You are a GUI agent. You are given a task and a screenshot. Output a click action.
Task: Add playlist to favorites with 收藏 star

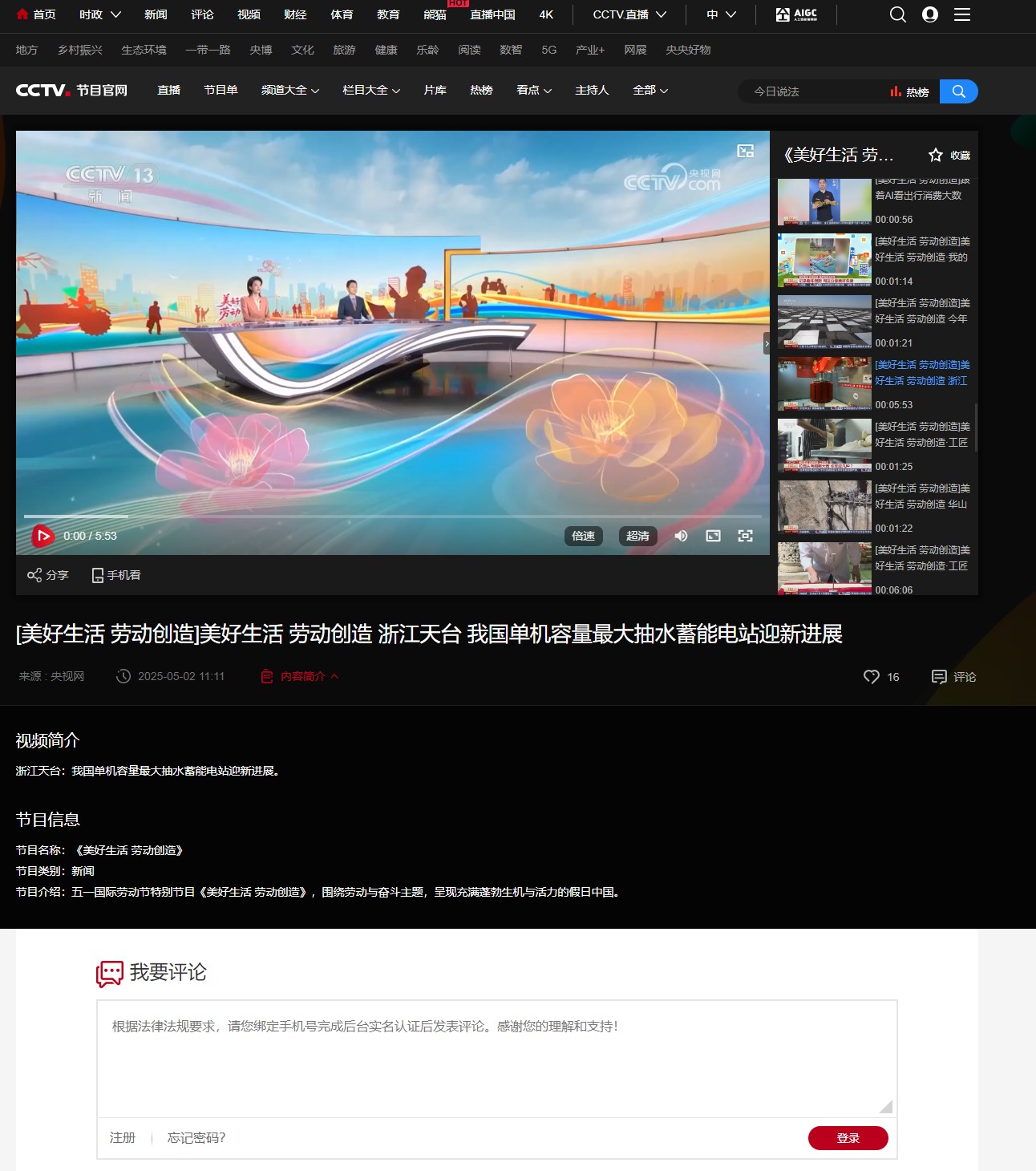(x=936, y=155)
